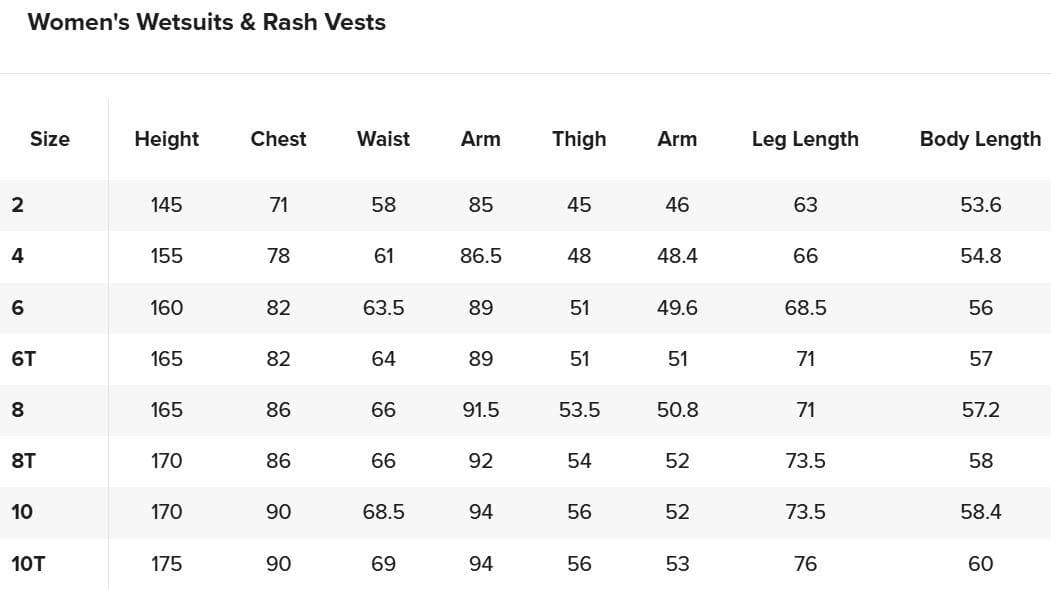Screen dimensions: 1051x589
Task: Click the Women's Wetsuits & Rash Vests heading
Action: pyautogui.click(x=206, y=22)
